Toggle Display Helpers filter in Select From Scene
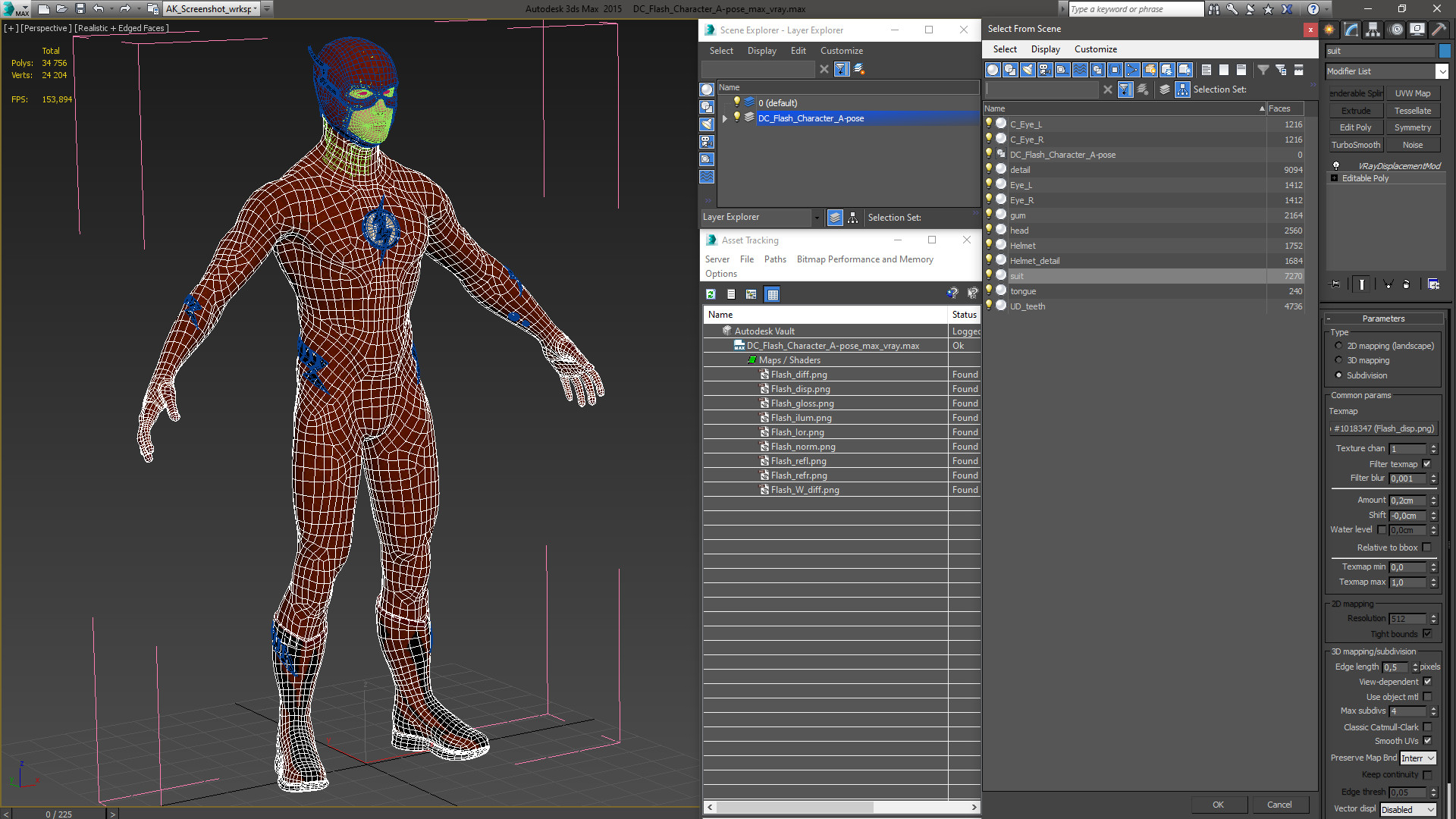 click(x=1062, y=70)
